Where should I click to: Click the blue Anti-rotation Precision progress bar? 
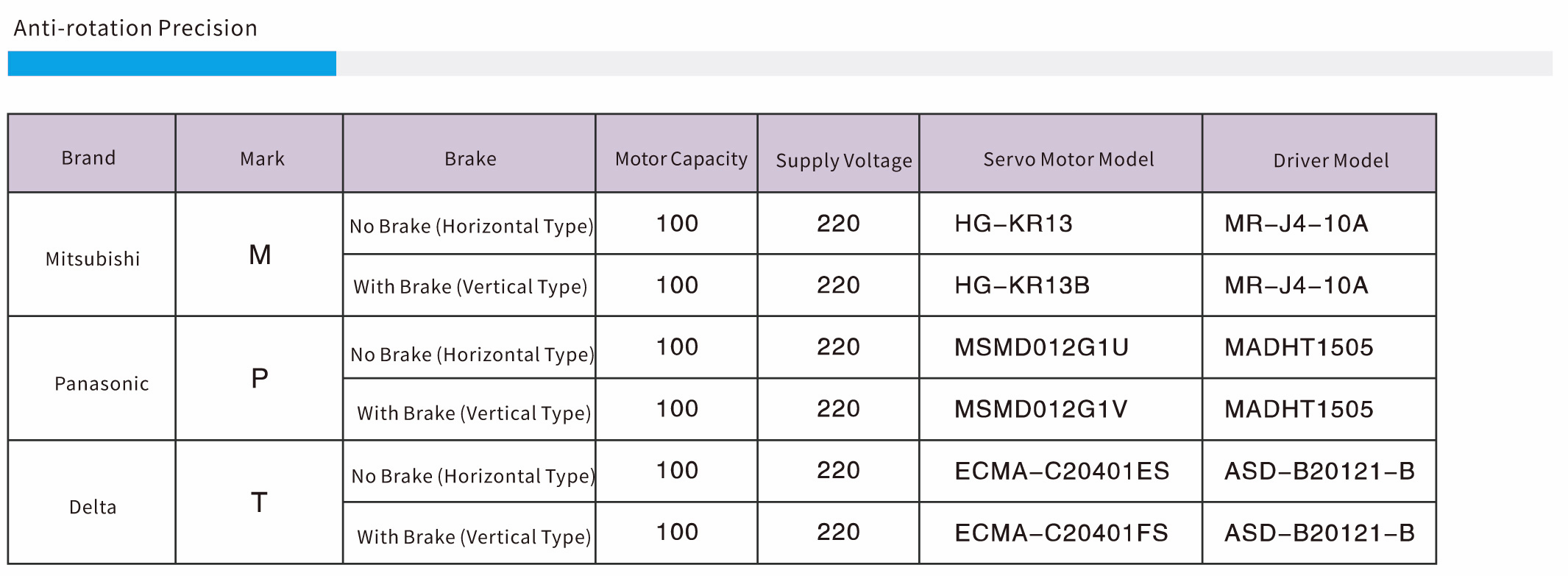(171, 63)
